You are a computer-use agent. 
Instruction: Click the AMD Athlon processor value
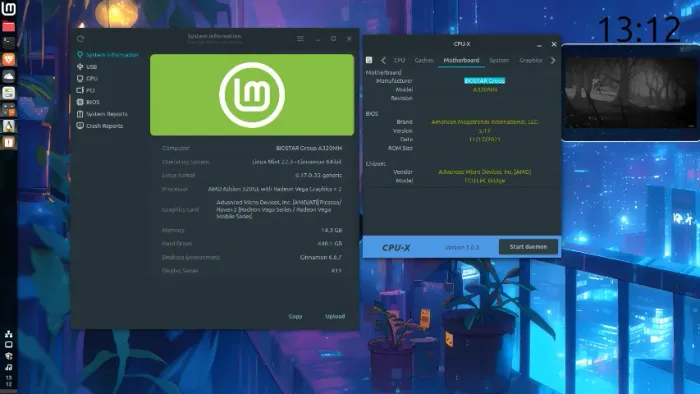tap(275, 189)
